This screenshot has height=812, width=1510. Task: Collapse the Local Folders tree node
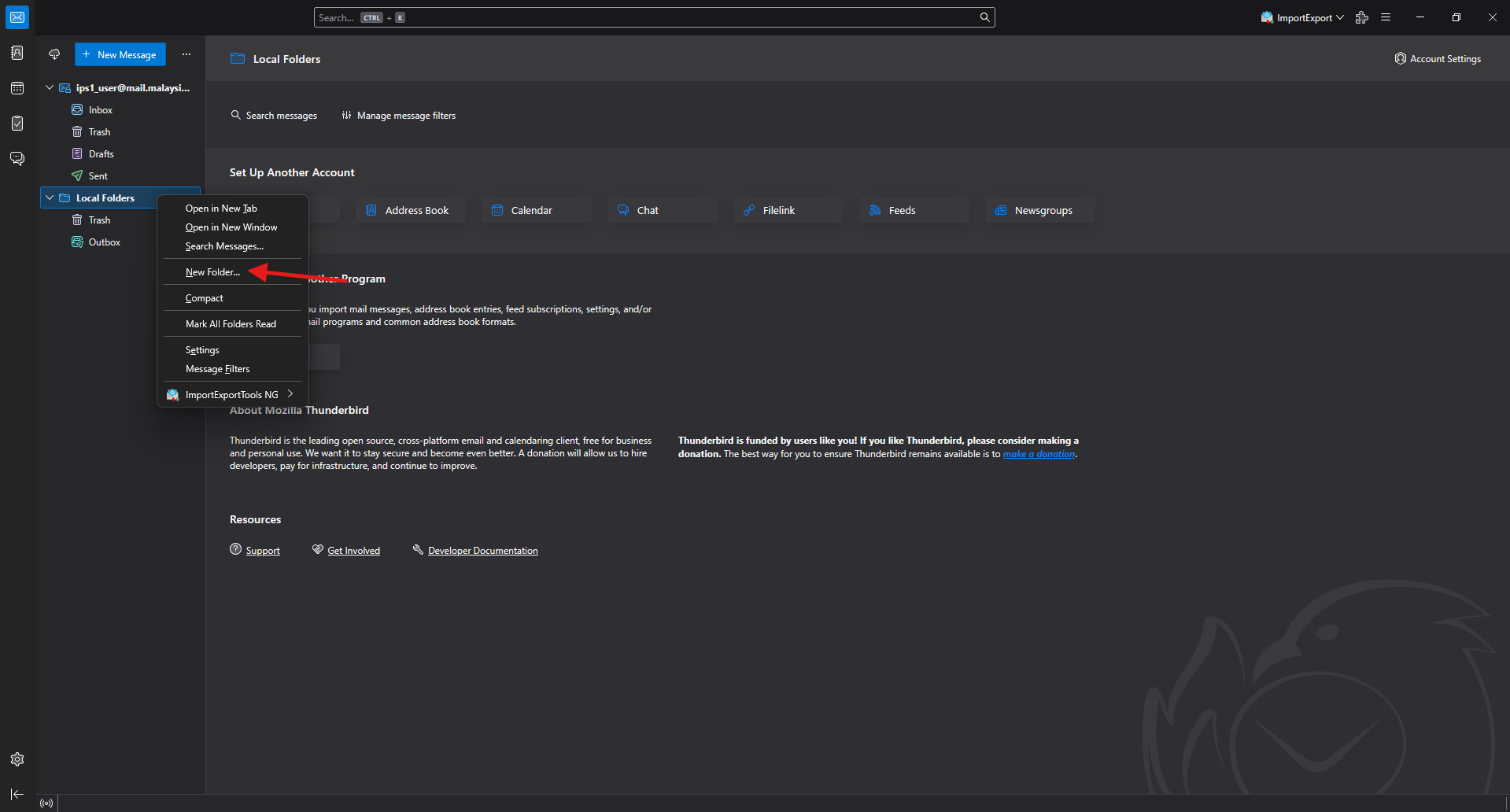50,198
